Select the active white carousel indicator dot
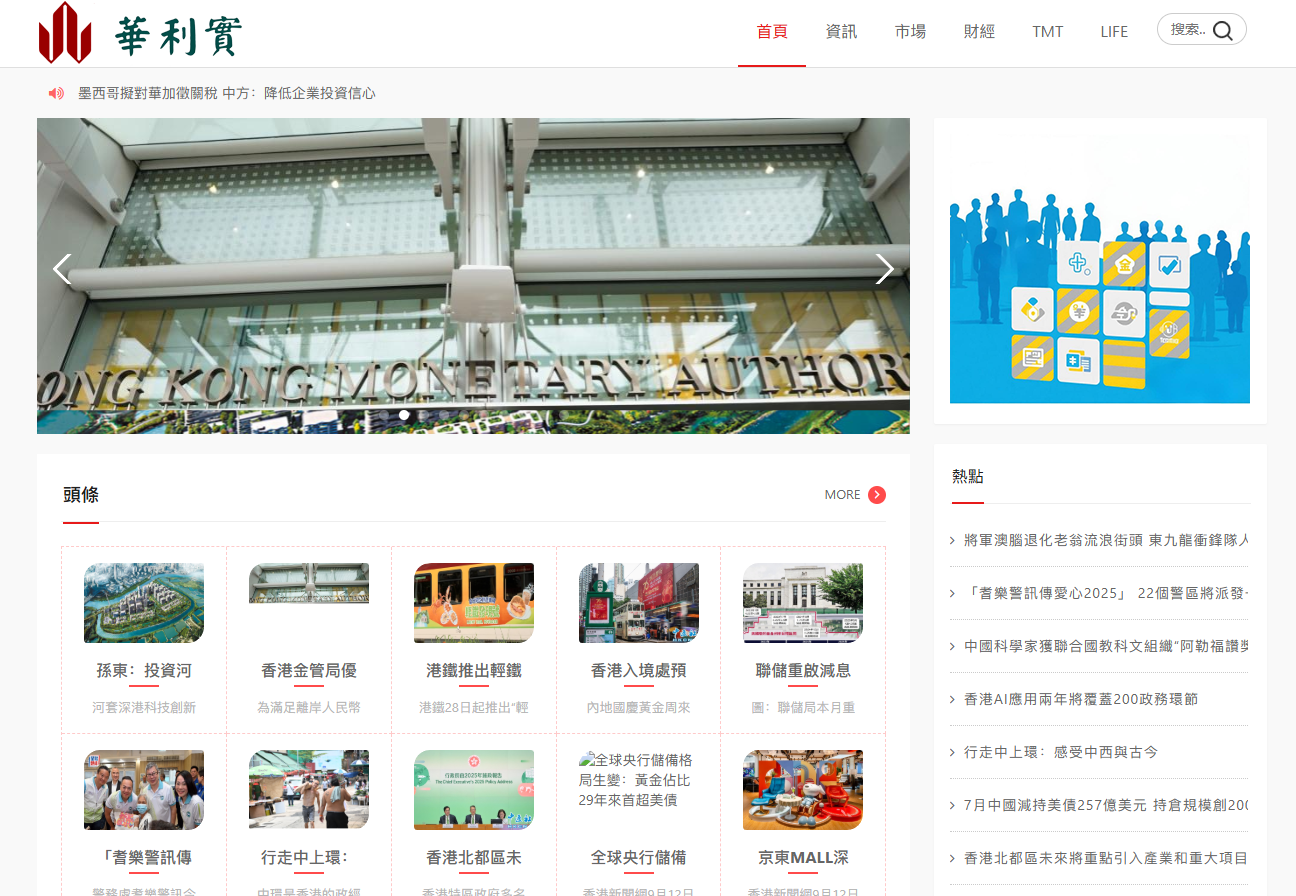Viewport: 1296px width, 896px height. pos(404,414)
